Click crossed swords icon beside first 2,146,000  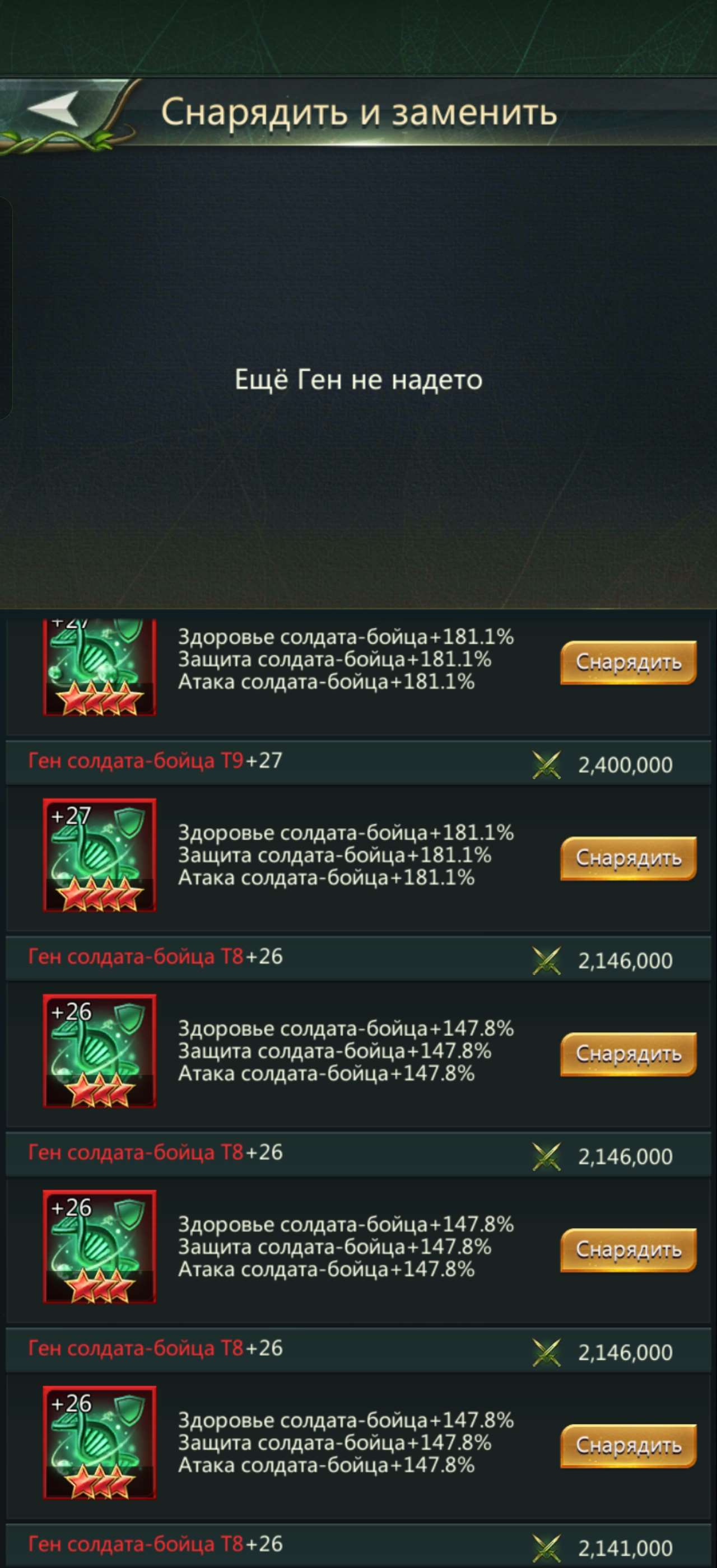[546, 960]
